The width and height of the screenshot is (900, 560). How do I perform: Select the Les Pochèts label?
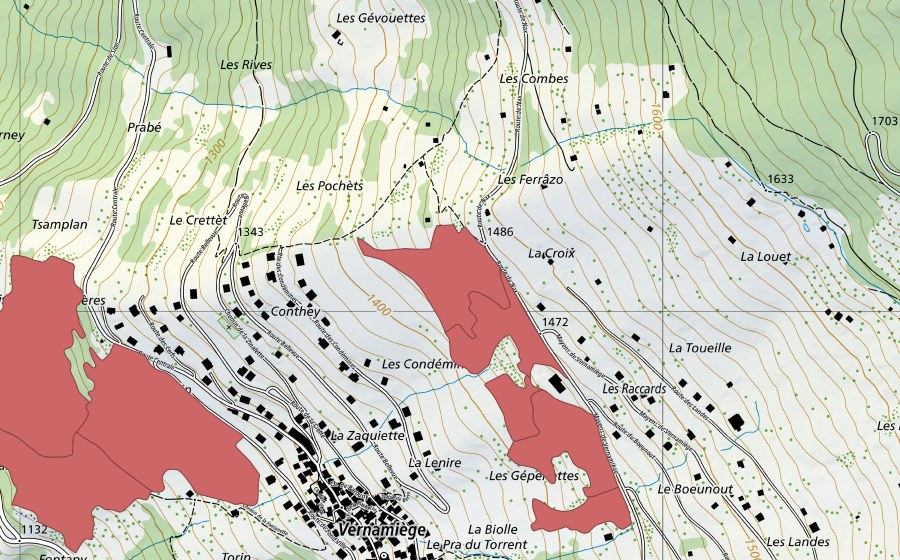point(330,186)
